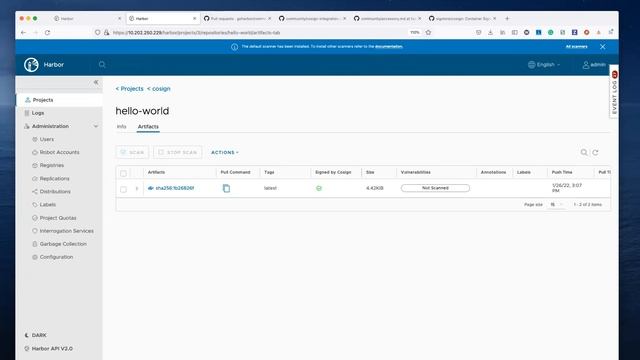Open a new browser tab
The width and height of the screenshot is (640, 360).
(507, 18)
